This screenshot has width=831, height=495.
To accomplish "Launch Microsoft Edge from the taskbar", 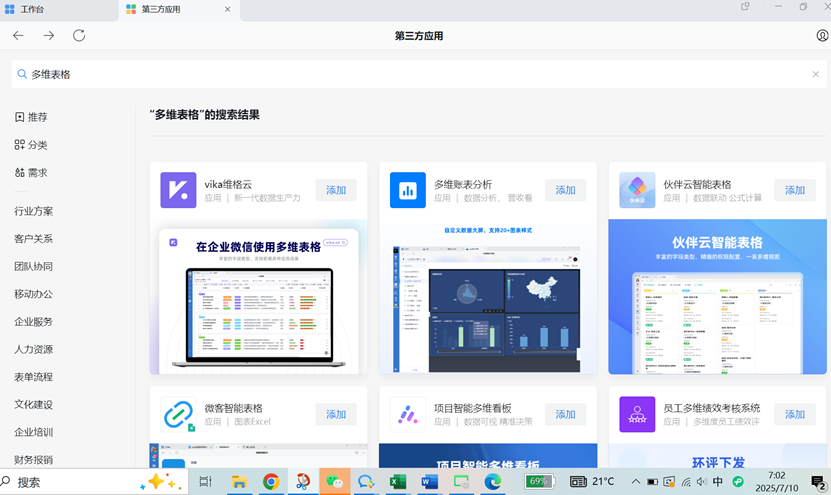I will pos(493,482).
